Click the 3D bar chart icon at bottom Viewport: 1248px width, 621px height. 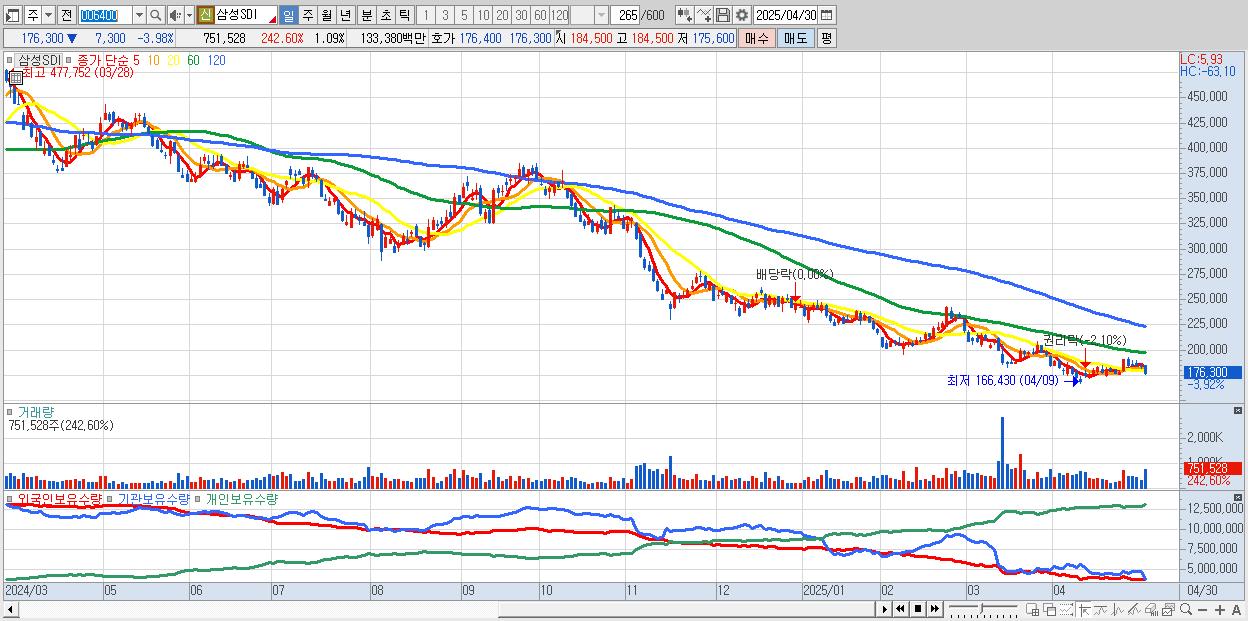point(1151,609)
